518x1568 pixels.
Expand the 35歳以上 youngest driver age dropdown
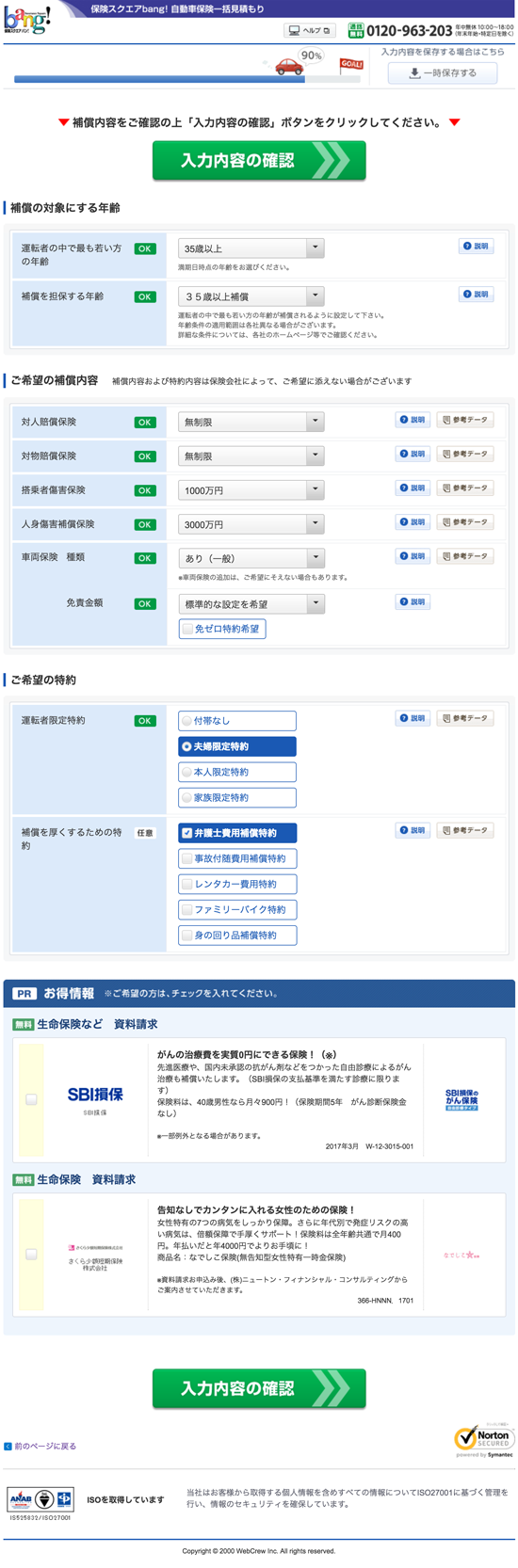coord(251,248)
